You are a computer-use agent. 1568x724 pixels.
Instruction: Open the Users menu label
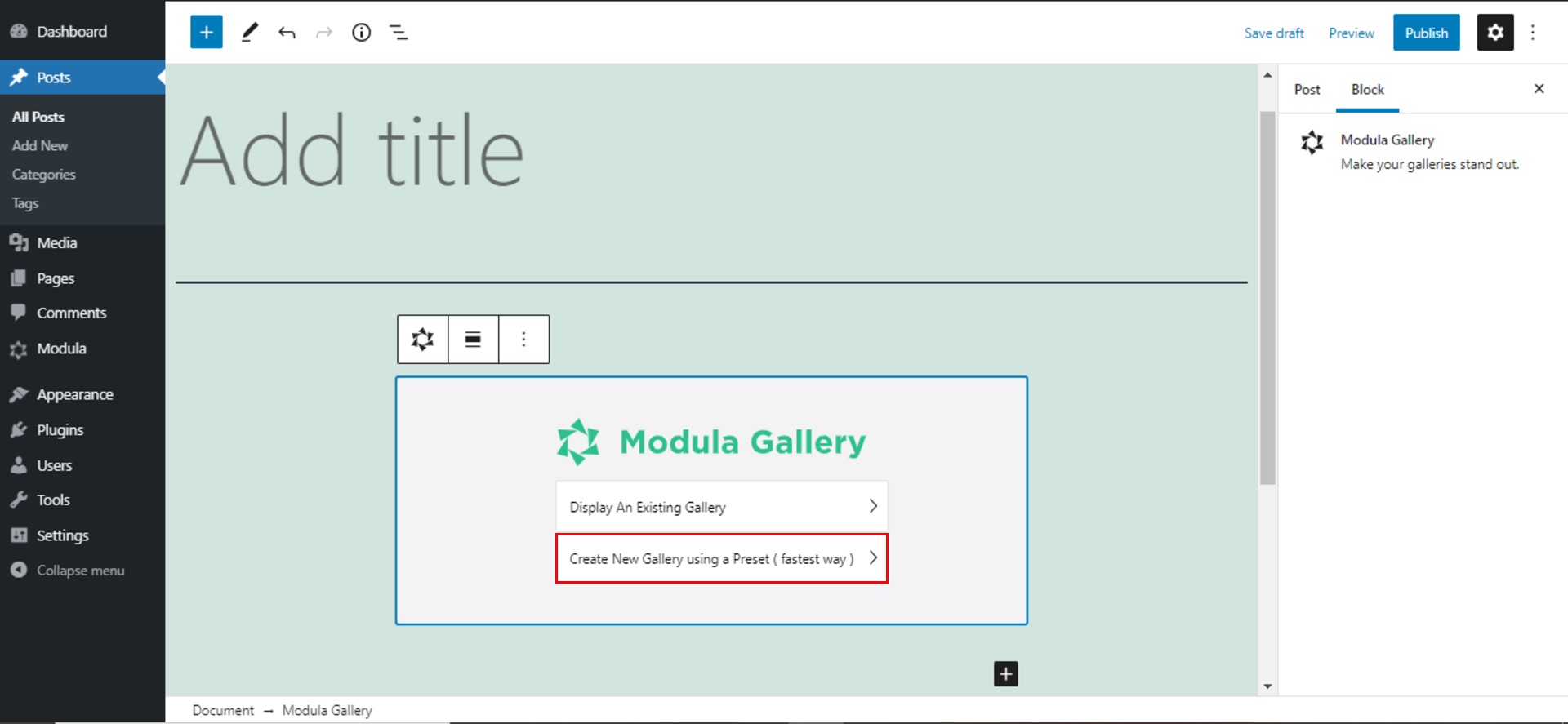(x=55, y=465)
